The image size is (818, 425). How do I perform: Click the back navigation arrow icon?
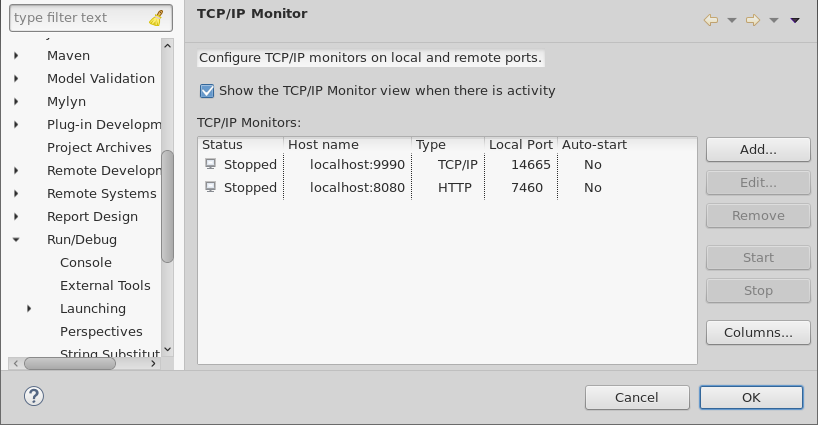pos(711,19)
